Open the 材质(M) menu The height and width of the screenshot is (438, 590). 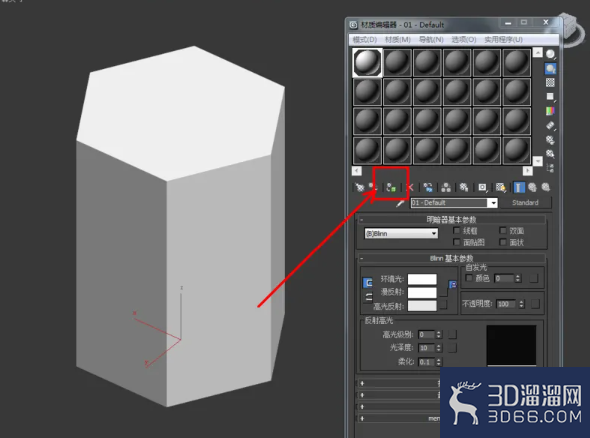tap(398, 40)
